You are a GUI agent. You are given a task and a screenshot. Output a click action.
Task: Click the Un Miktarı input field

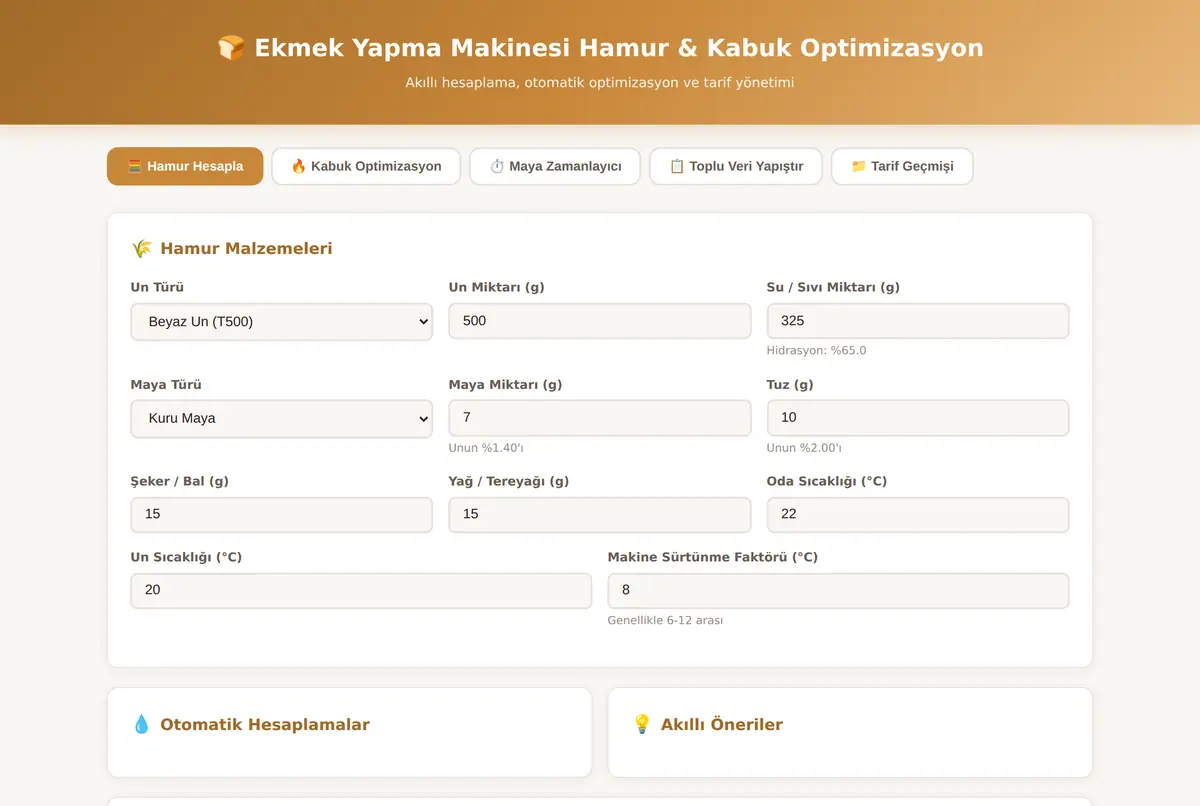(600, 321)
